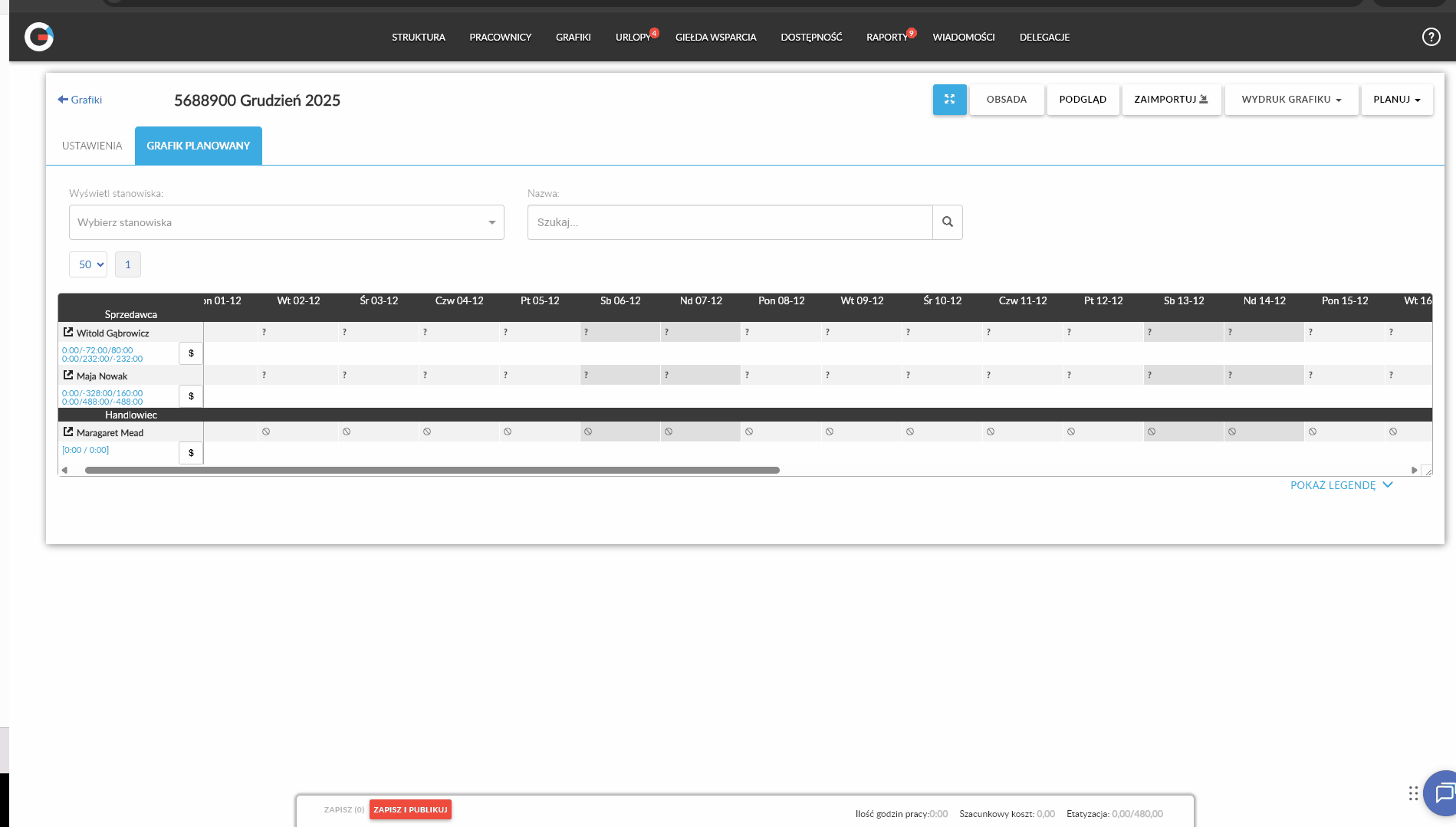Show the legend via Pokaż legendę
The height and width of the screenshot is (827, 1456).
(x=1341, y=485)
